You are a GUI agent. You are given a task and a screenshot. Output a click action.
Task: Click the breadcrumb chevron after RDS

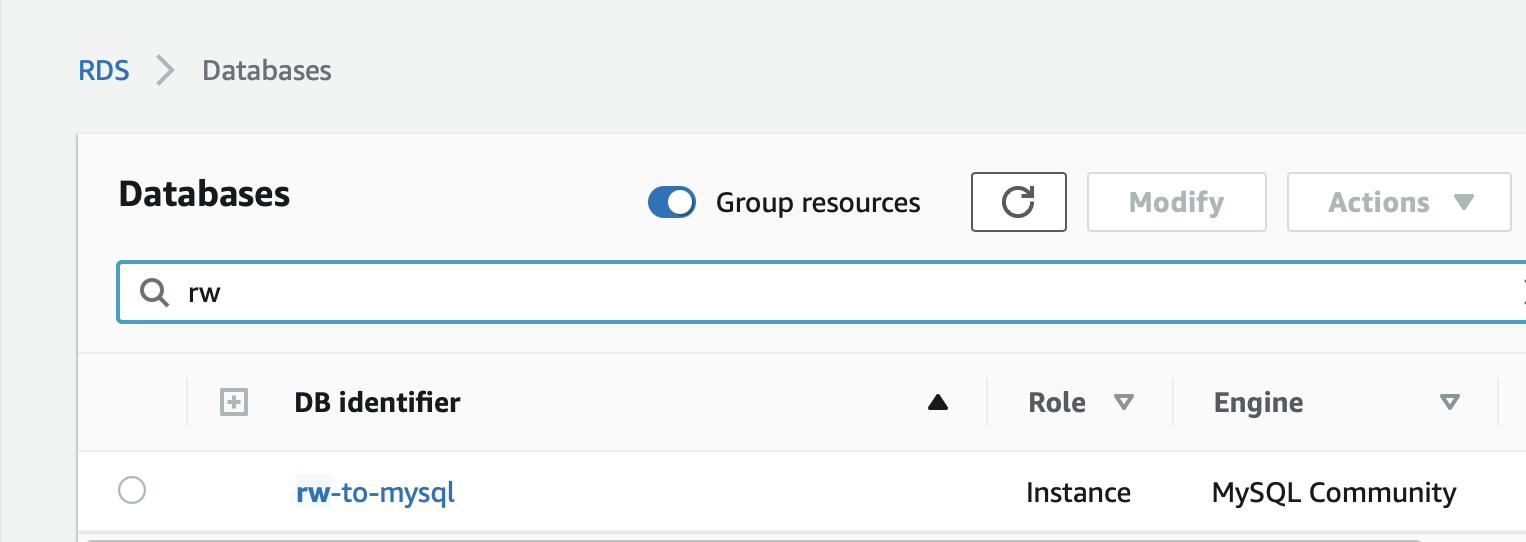click(x=166, y=71)
